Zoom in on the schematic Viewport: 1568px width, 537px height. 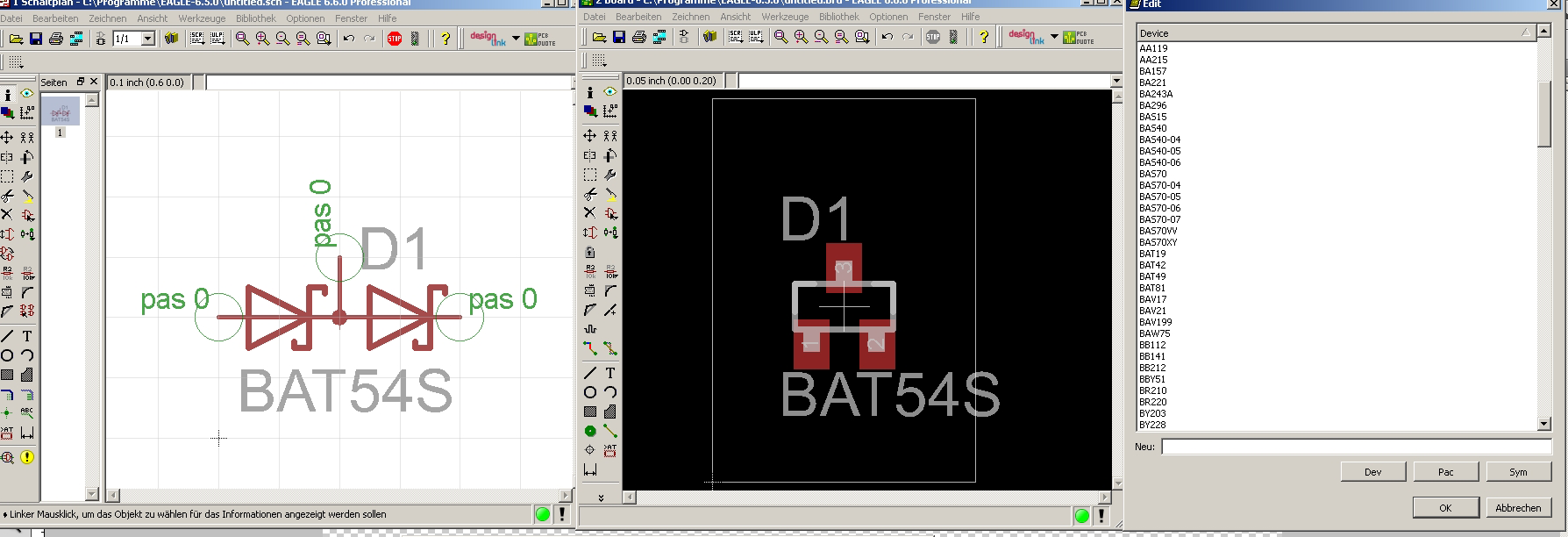coord(262,39)
